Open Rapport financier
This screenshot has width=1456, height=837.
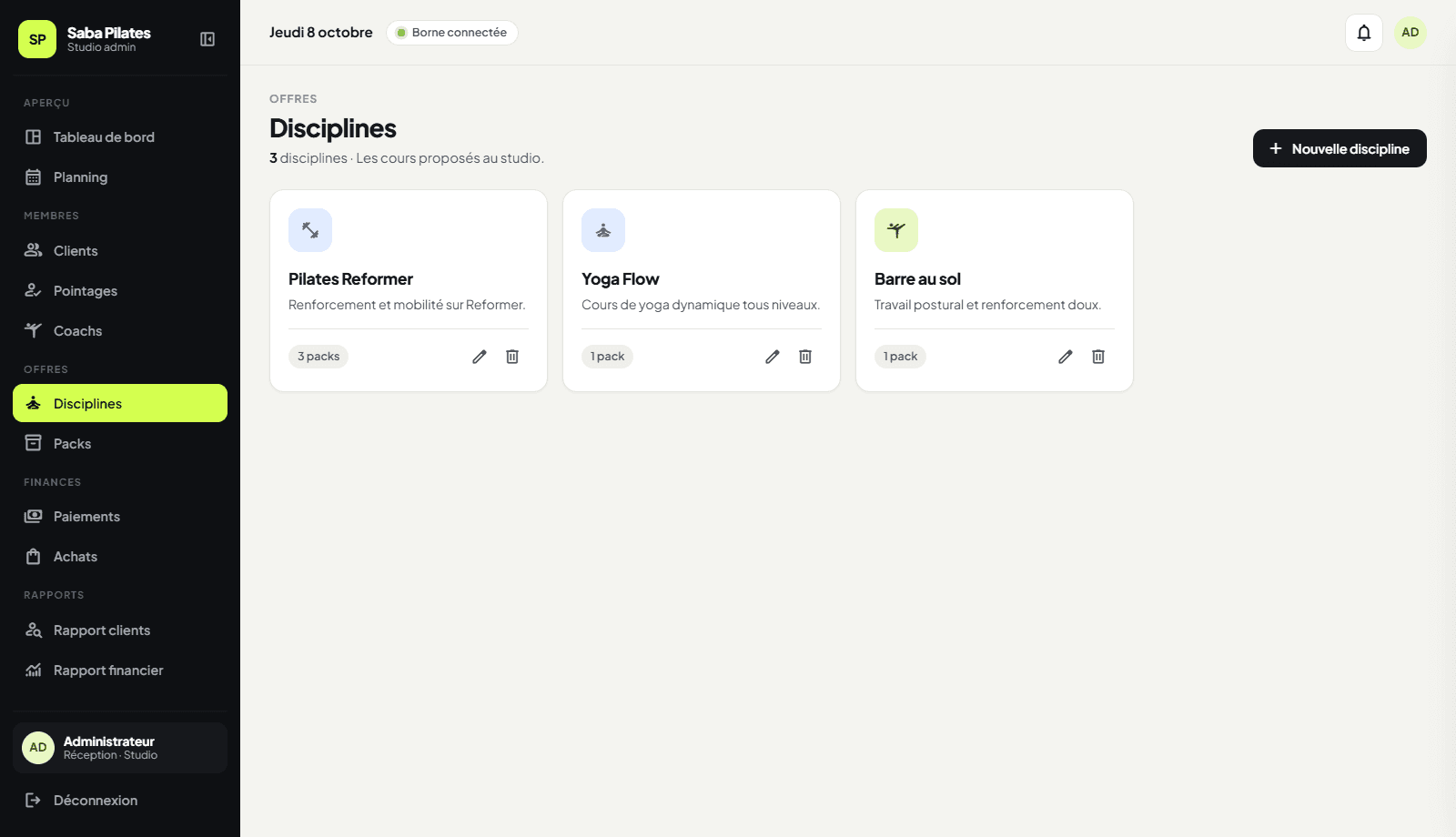click(x=120, y=671)
